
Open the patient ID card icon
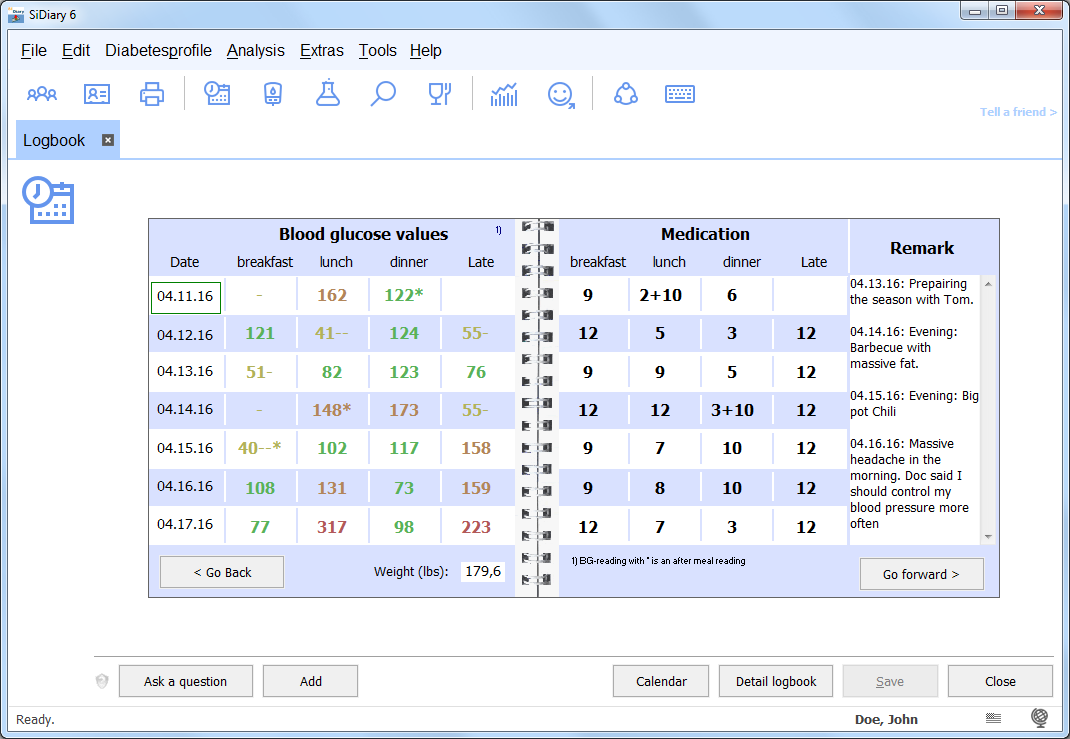coord(97,94)
